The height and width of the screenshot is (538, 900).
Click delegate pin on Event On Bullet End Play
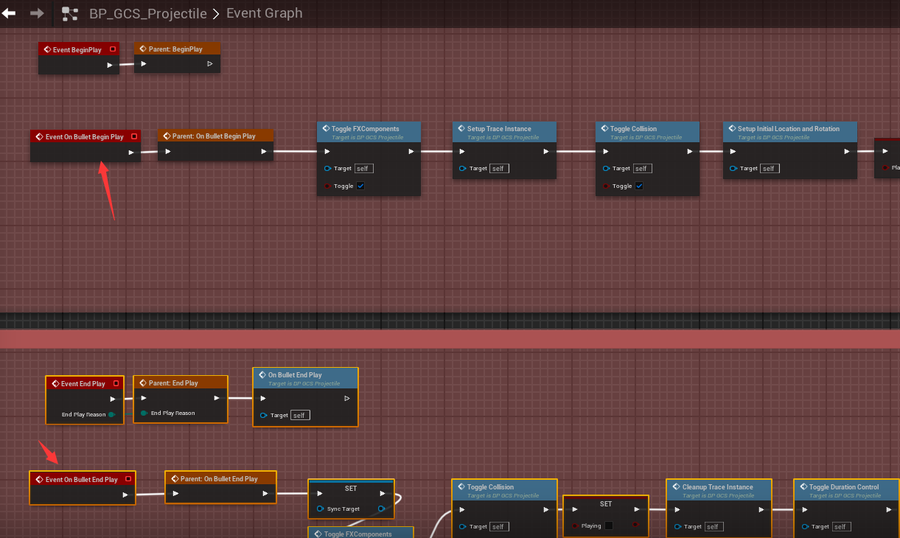[x=128, y=479]
